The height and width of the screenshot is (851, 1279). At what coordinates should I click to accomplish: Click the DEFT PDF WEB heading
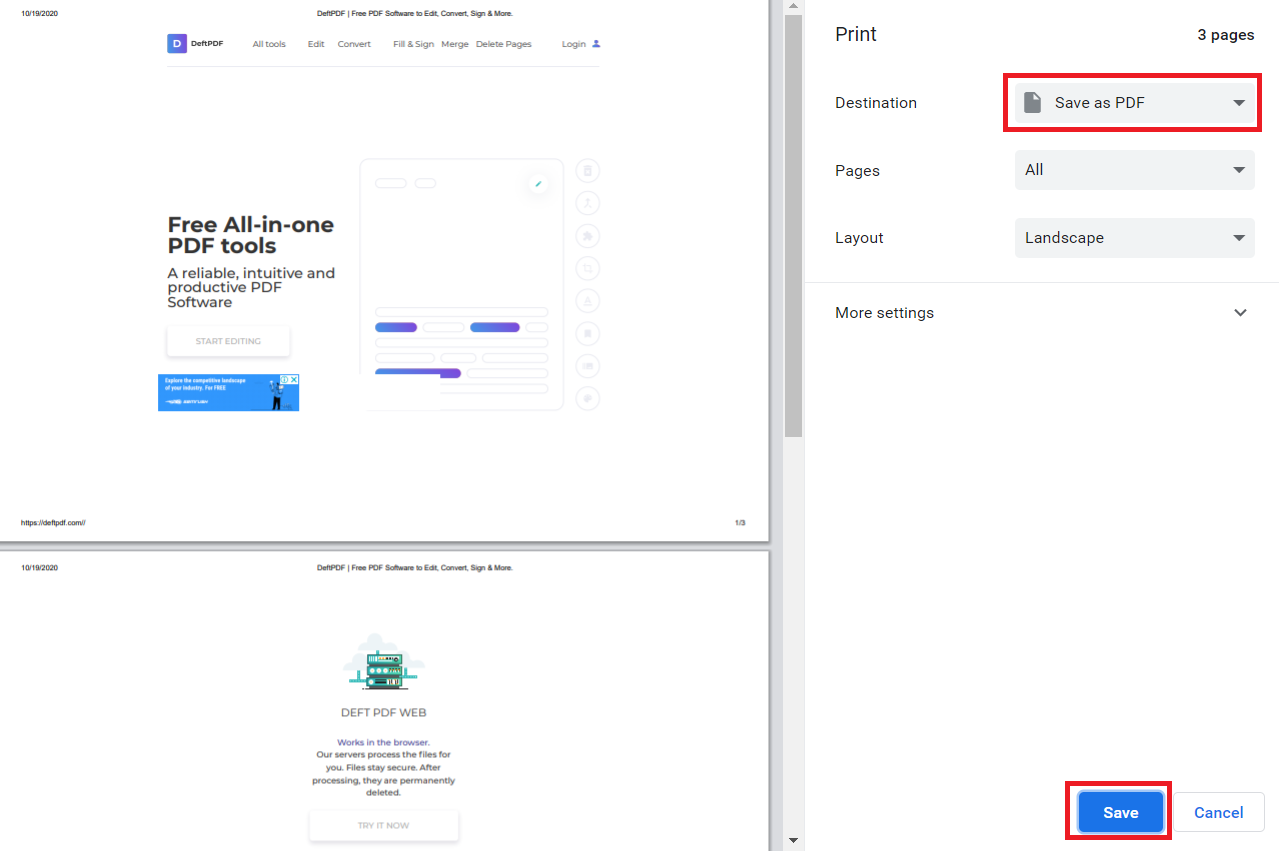coord(384,713)
